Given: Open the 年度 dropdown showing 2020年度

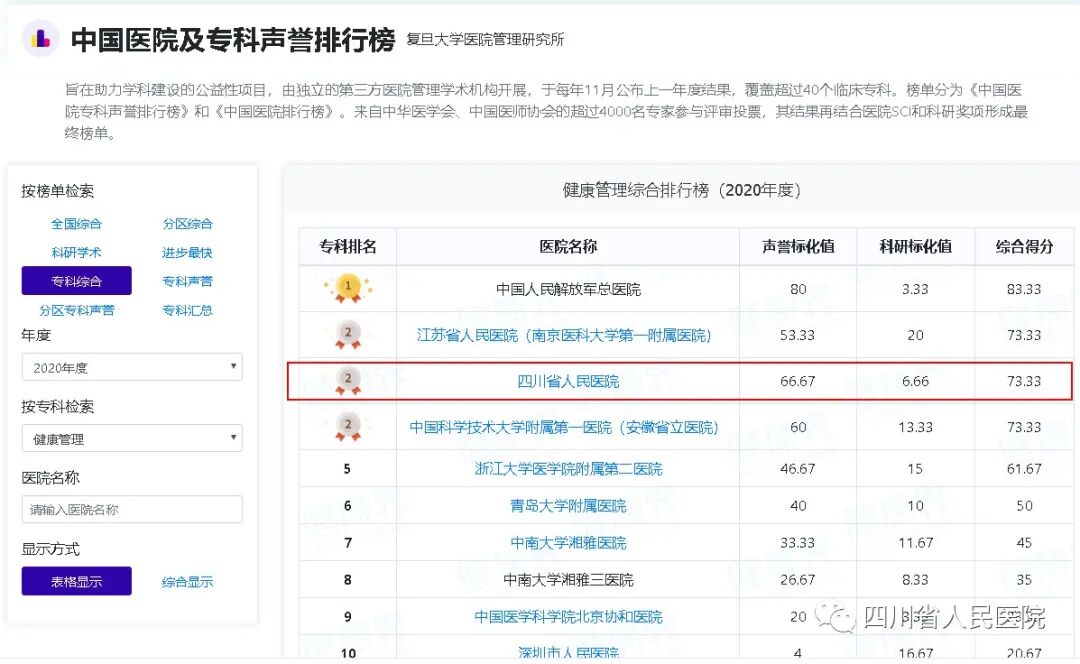Looking at the screenshot, I should tap(131, 367).
